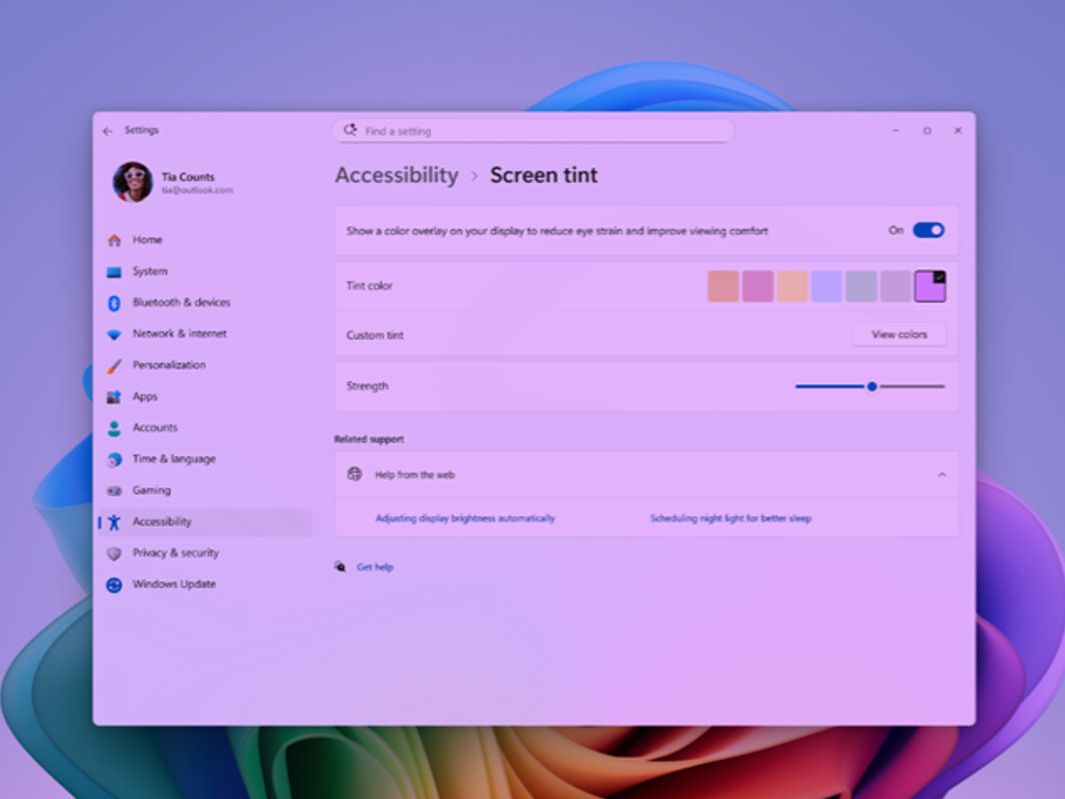1065x799 pixels.
Task: Click the Accounts person icon
Action: point(114,428)
